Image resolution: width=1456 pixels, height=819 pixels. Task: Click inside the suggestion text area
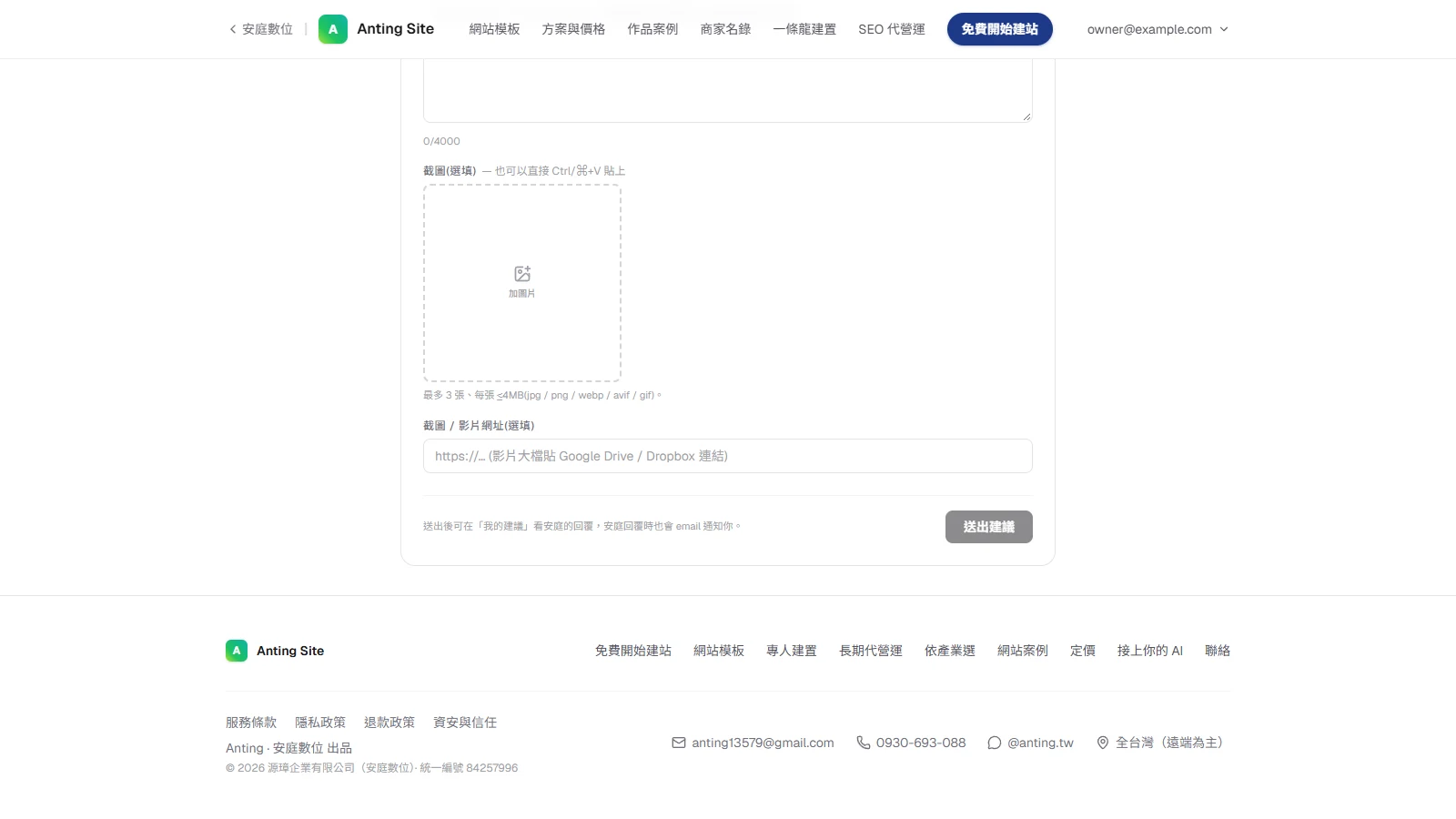coord(728,91)
